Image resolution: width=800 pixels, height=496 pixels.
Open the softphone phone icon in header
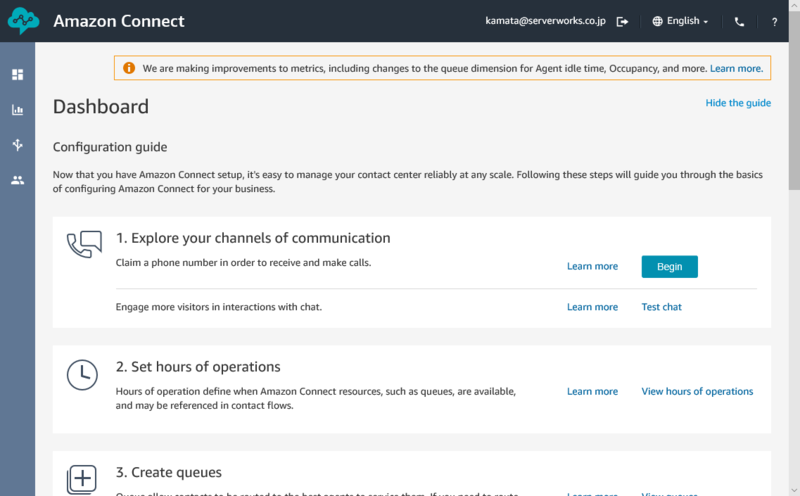[739, 21]
